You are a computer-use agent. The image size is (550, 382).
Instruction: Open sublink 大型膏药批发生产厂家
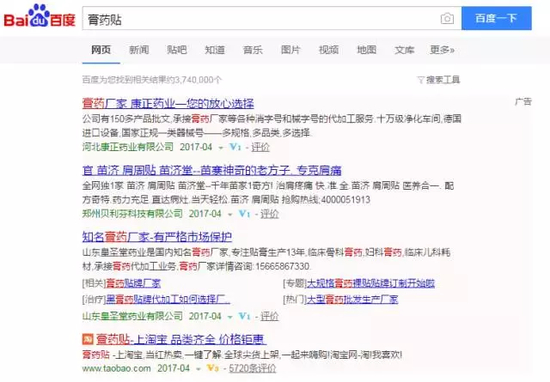353,299
